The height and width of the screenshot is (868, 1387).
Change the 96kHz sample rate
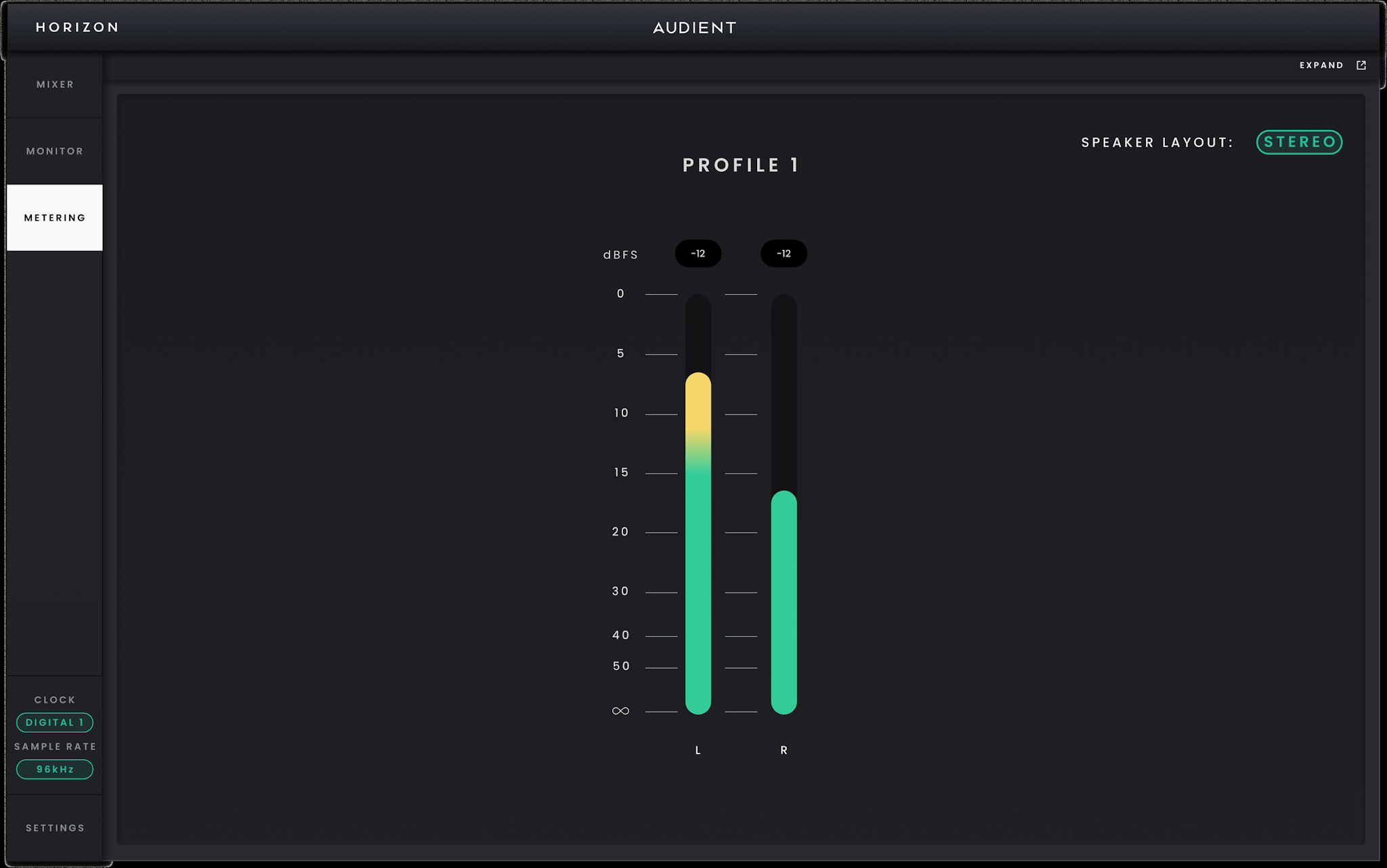[55, 769]
